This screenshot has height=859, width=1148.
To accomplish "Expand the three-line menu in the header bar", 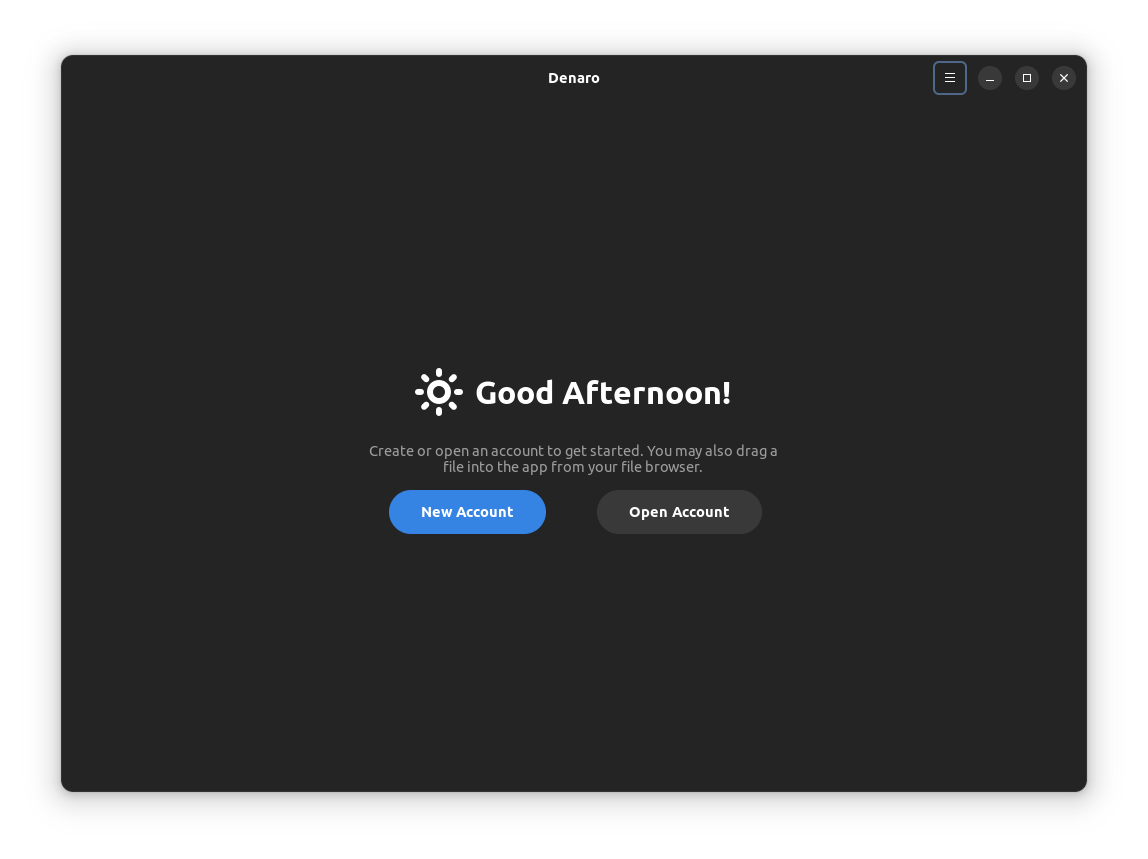I will (950, 78).
